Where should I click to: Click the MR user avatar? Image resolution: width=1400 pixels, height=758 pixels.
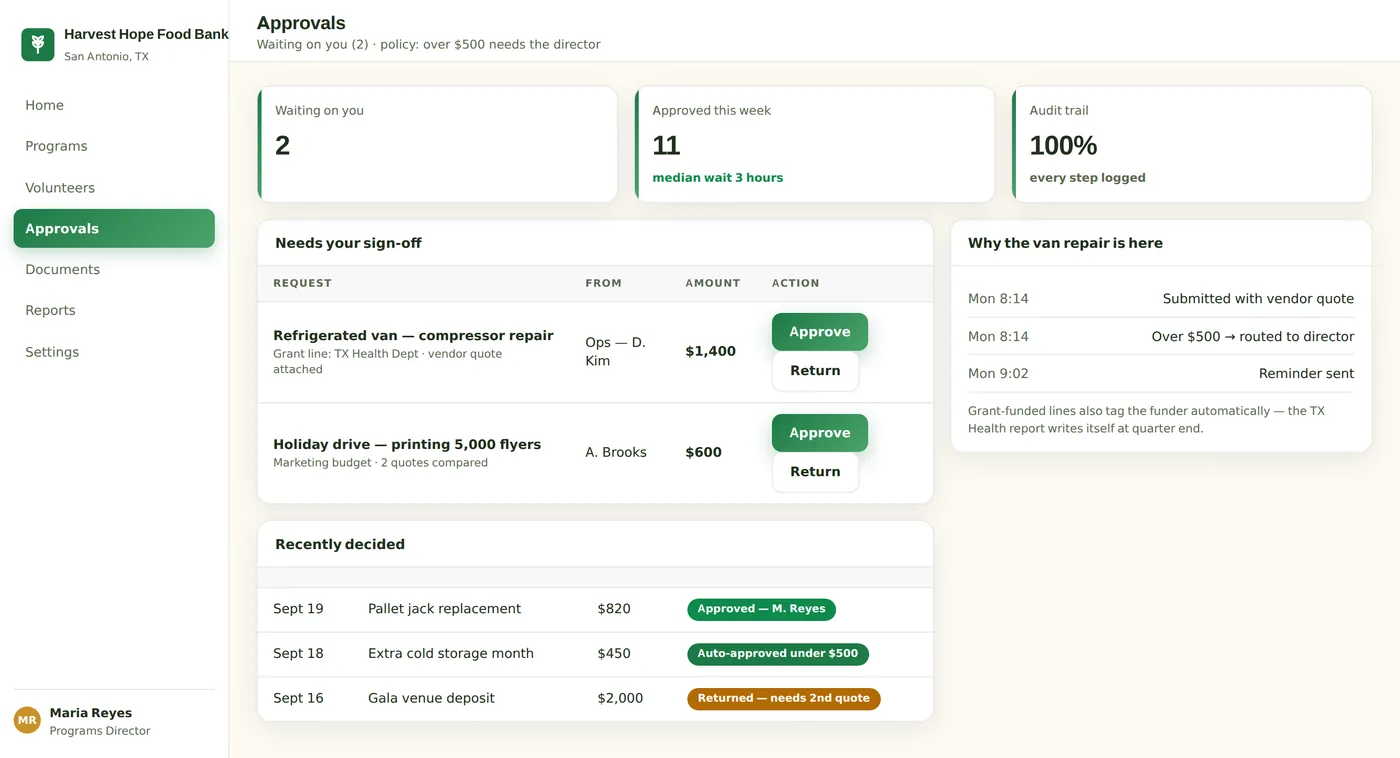click(27, 720)
